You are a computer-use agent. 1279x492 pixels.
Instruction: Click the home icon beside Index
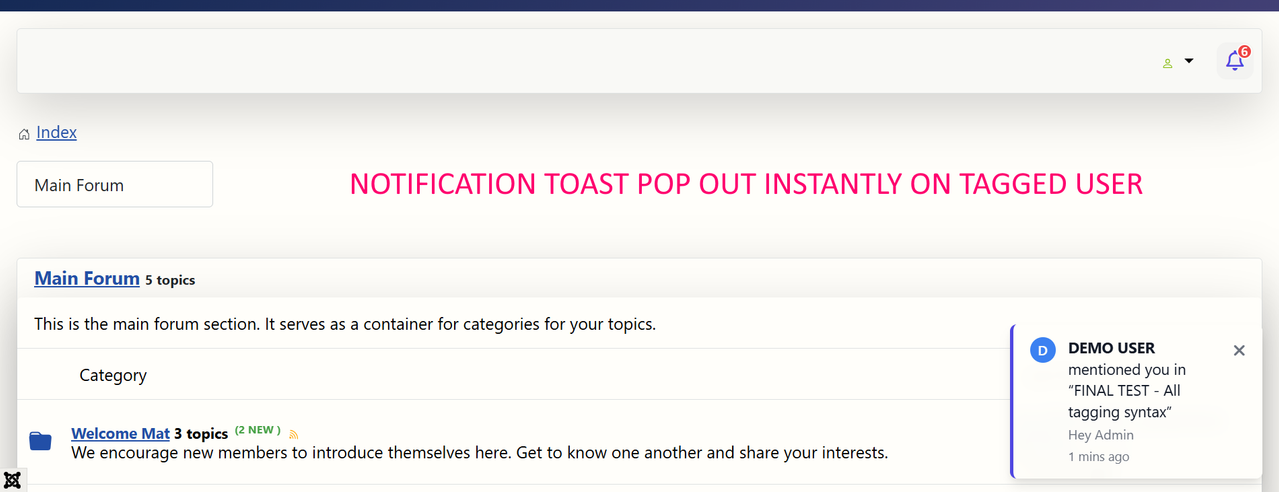pyautogui.click(x=24, y=134)
